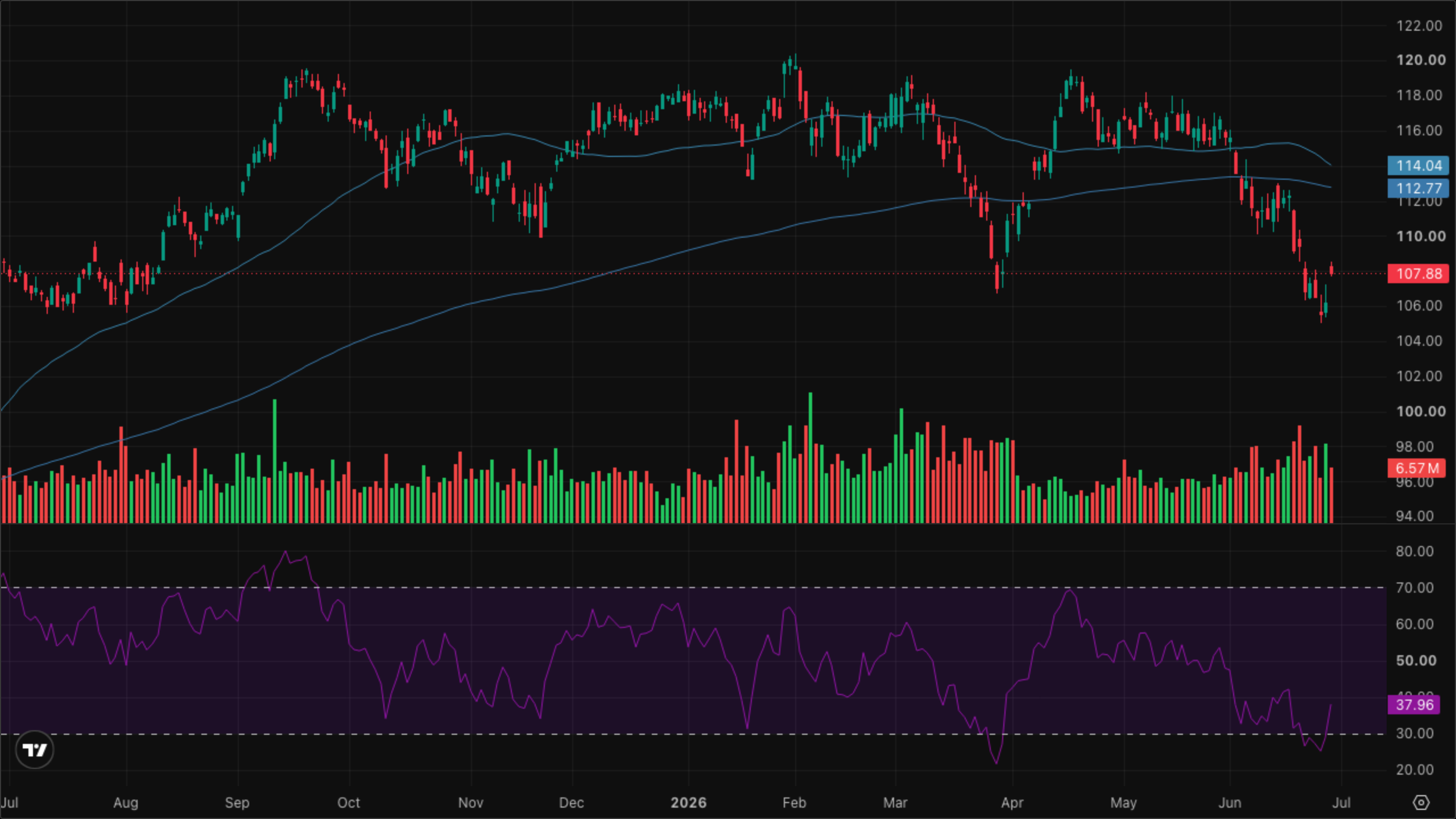Click the 6.57 M volume label
Image resolution: width=1456 pixels, height=819 pixels.
click(x=1416, y=468)
